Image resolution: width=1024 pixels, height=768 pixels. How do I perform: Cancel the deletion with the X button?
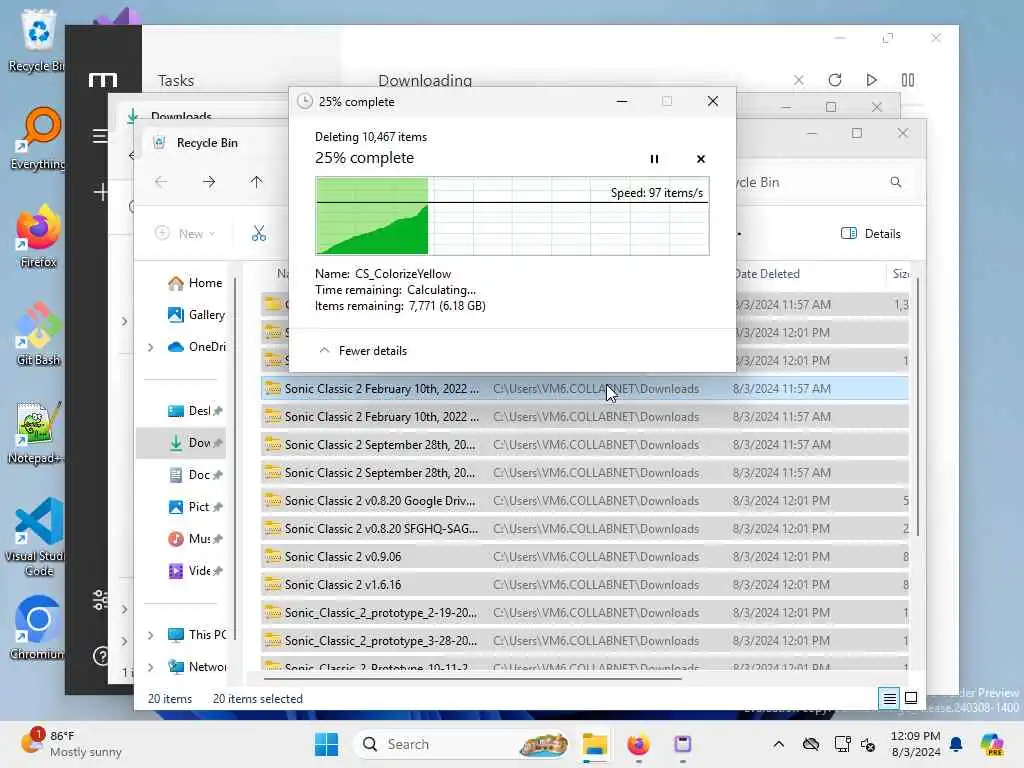pos(701,159)
